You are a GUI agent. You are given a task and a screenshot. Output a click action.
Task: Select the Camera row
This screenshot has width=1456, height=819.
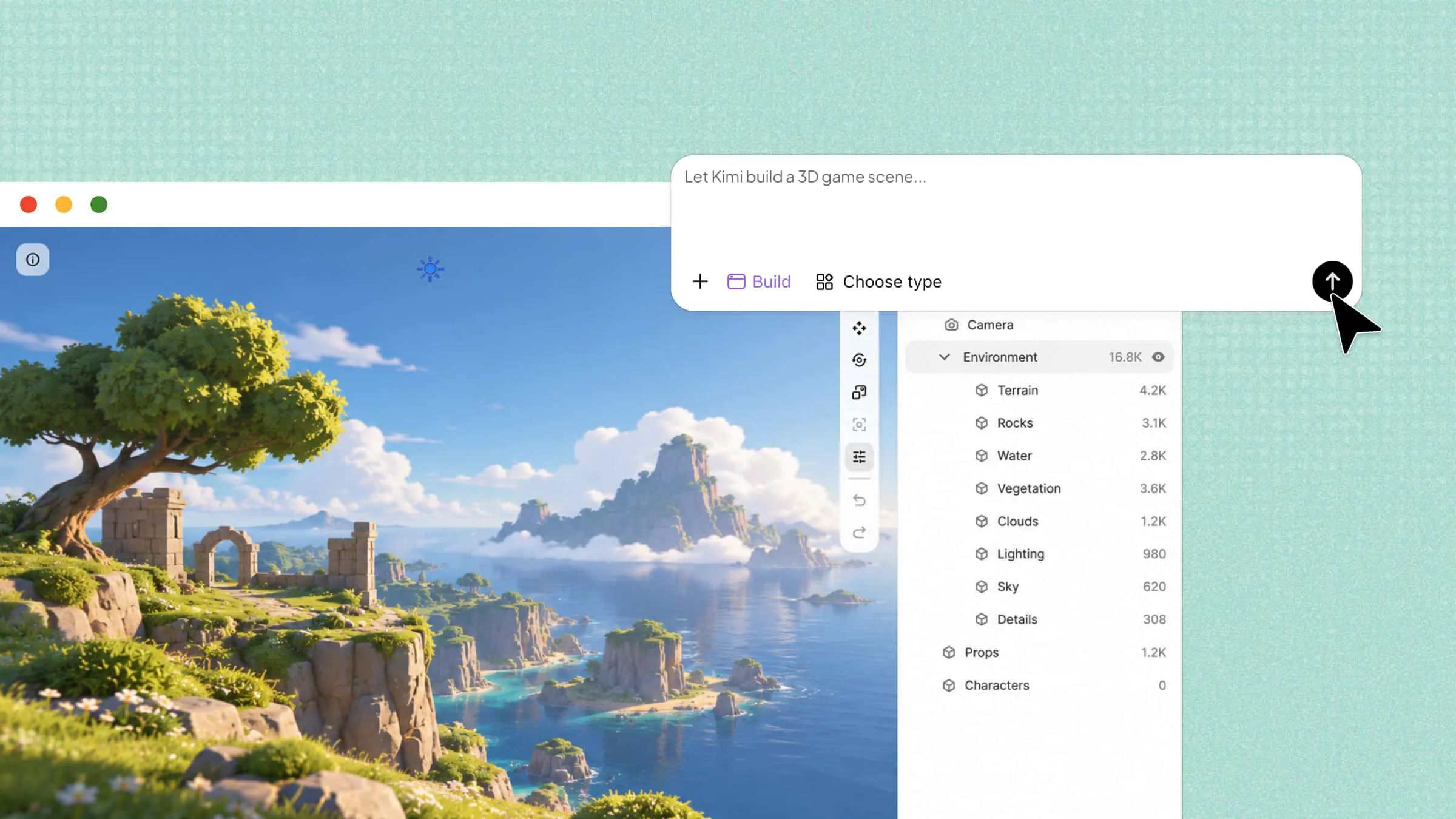click(1039, 325)
